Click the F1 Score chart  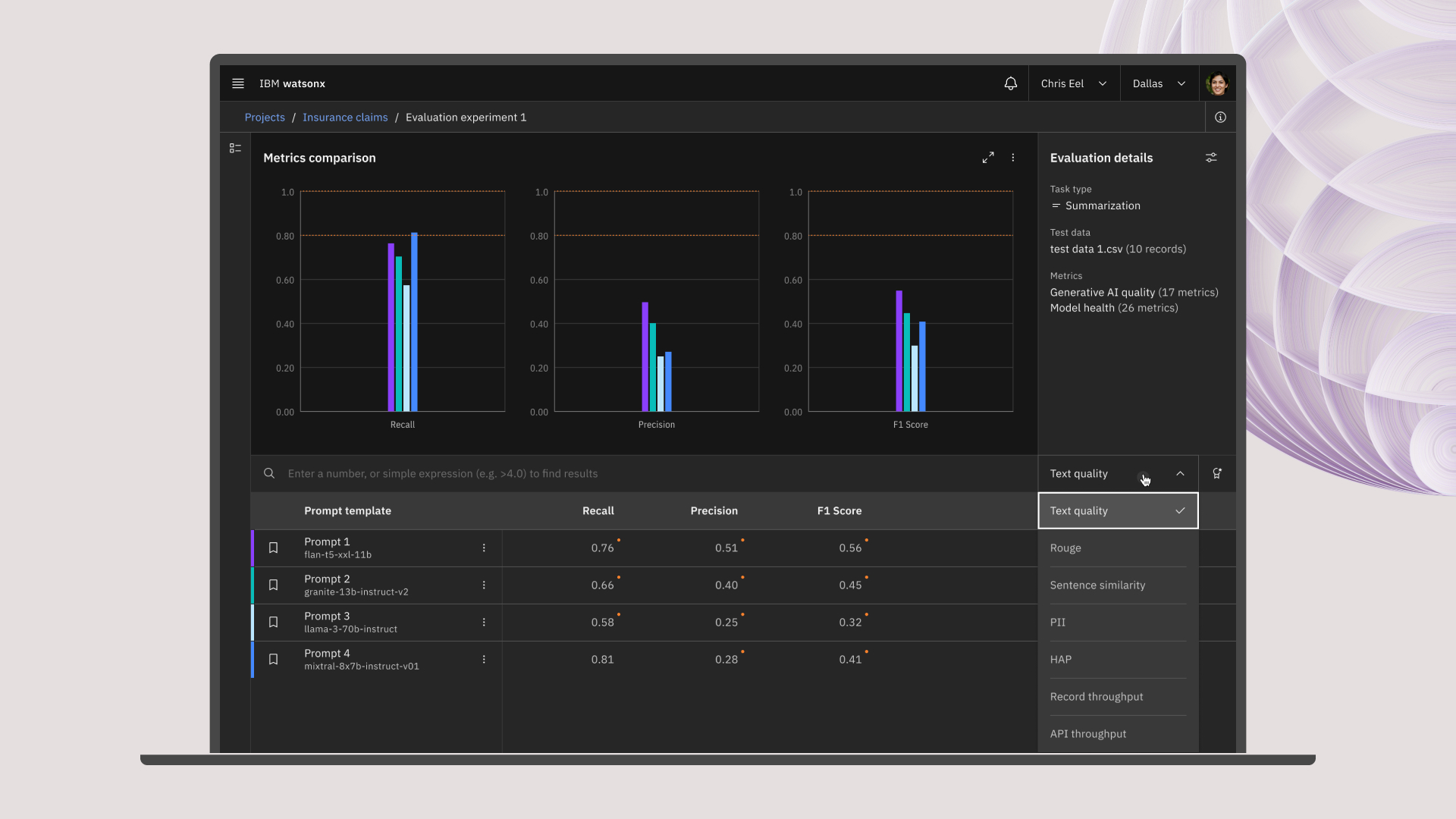[x=911, y=301]
